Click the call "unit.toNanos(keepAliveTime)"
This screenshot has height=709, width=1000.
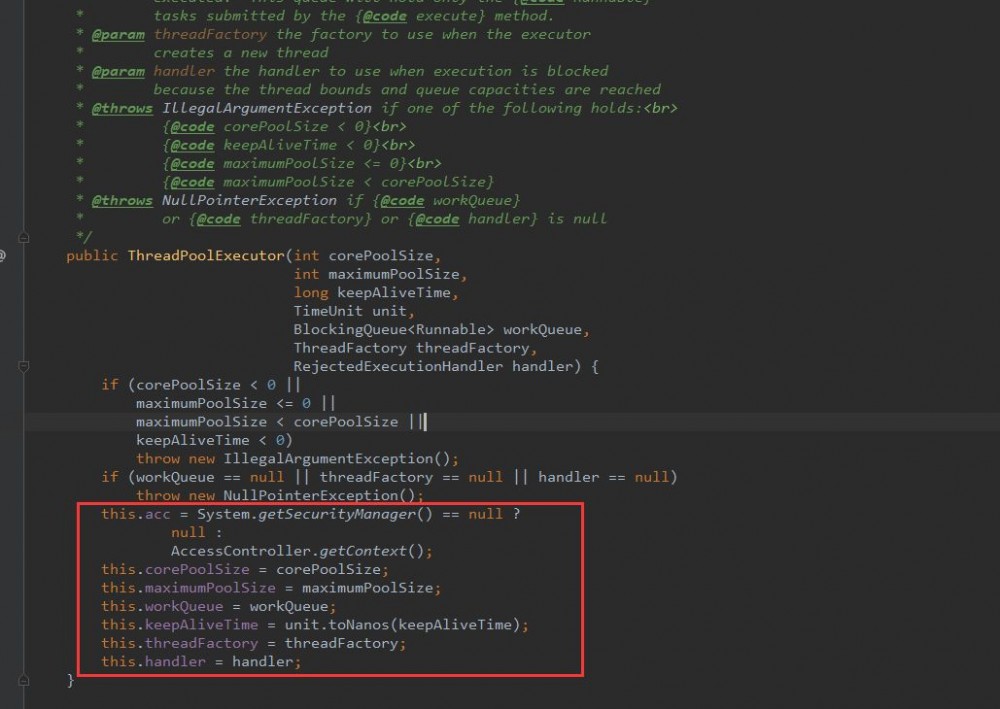point(402,625)
